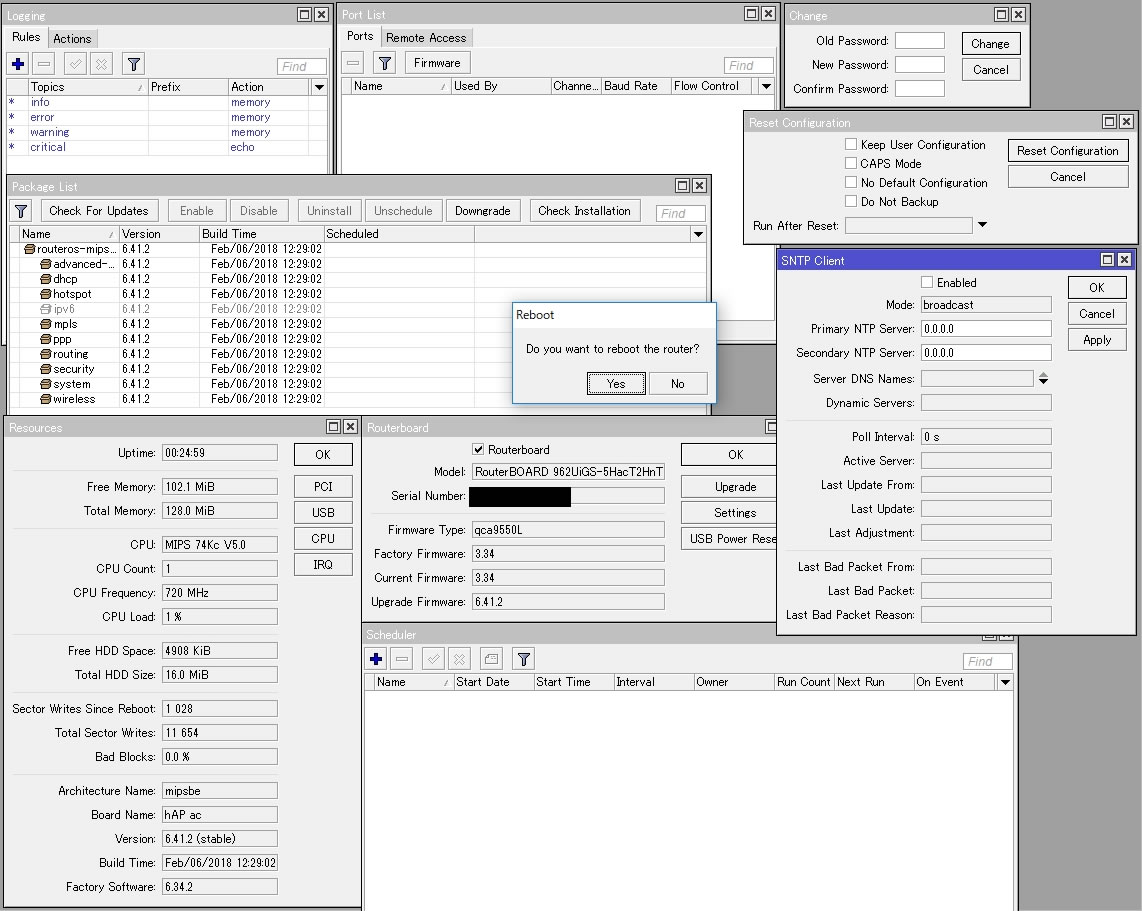Open Logging table column selector dropdown
1142x911 pixels.
click(319, 87)
